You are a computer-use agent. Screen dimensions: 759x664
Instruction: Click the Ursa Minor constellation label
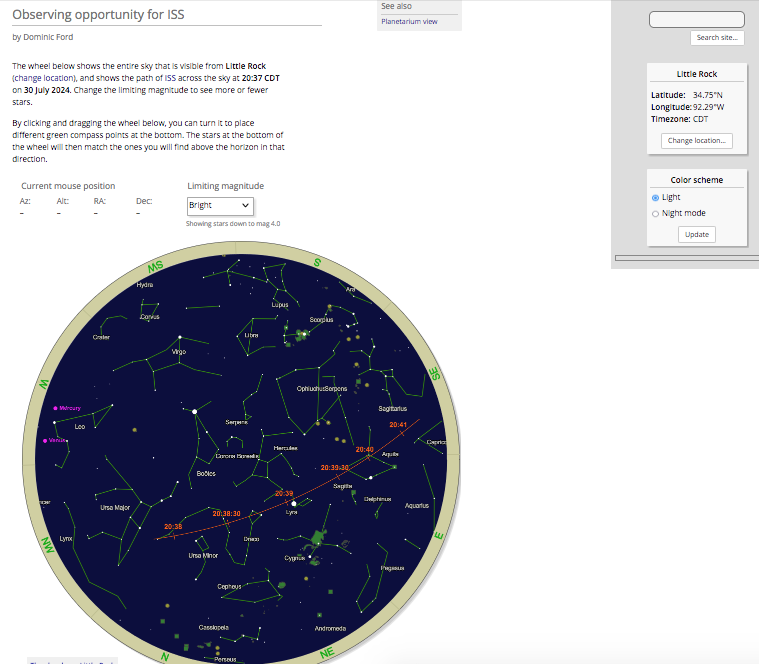[203, 556]
